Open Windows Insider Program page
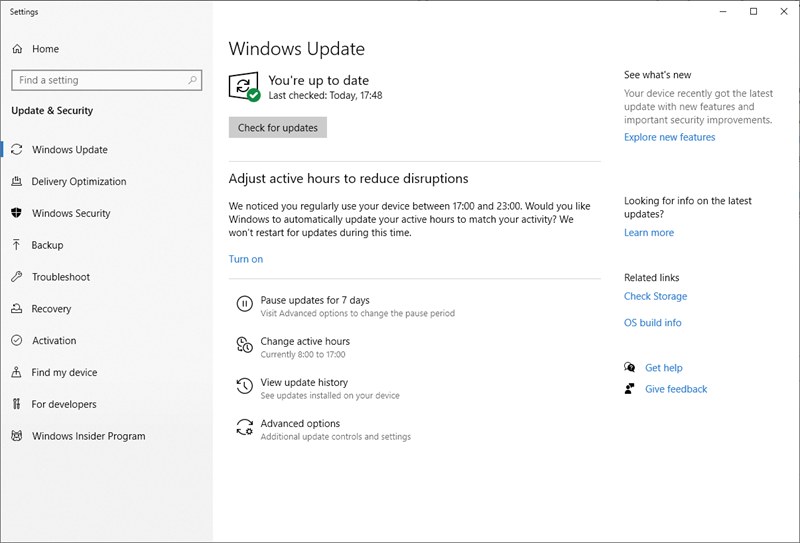 pyautogui.click(x=88, y=436)
